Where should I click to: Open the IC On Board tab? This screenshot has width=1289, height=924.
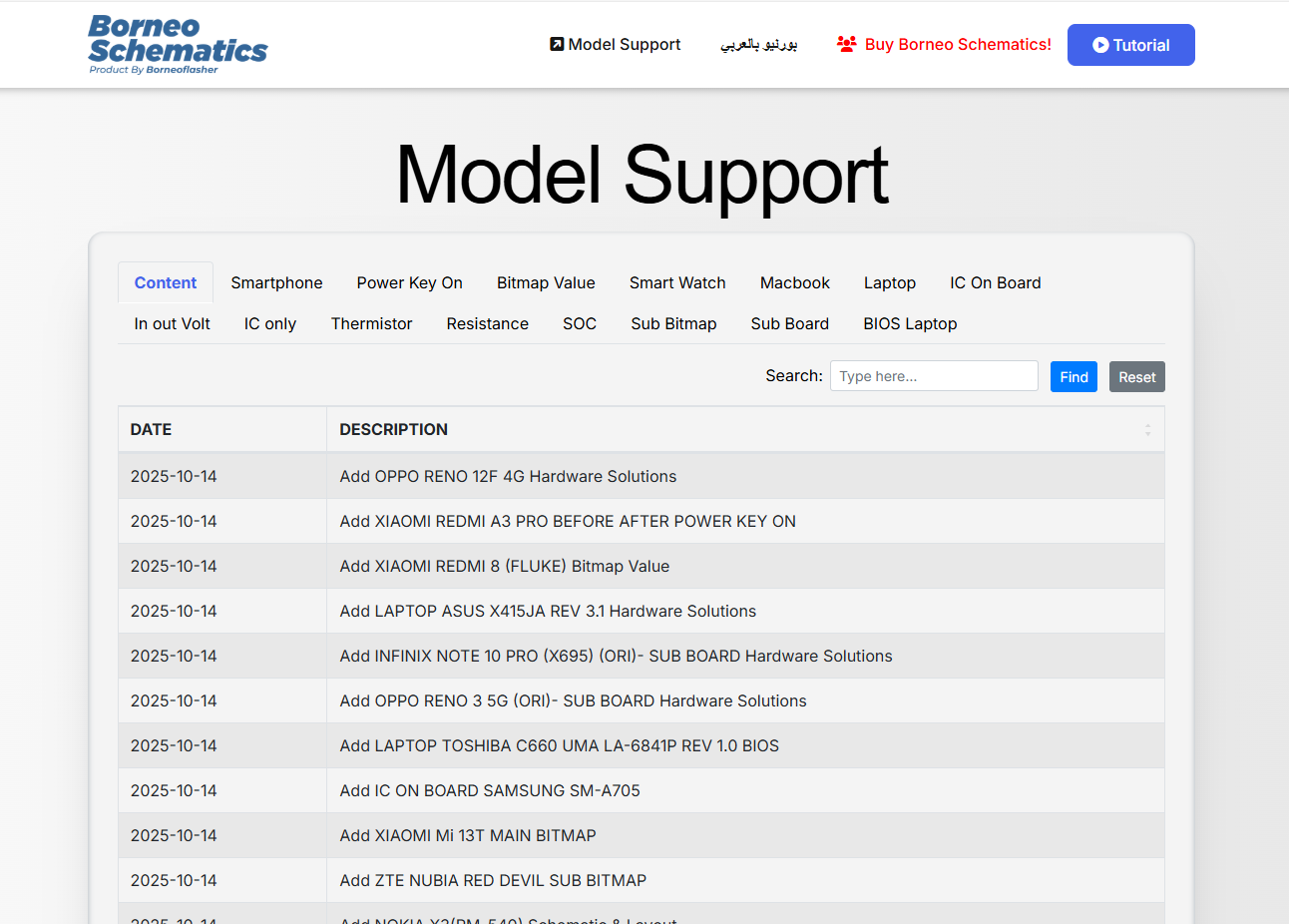[x=995, y=282]
